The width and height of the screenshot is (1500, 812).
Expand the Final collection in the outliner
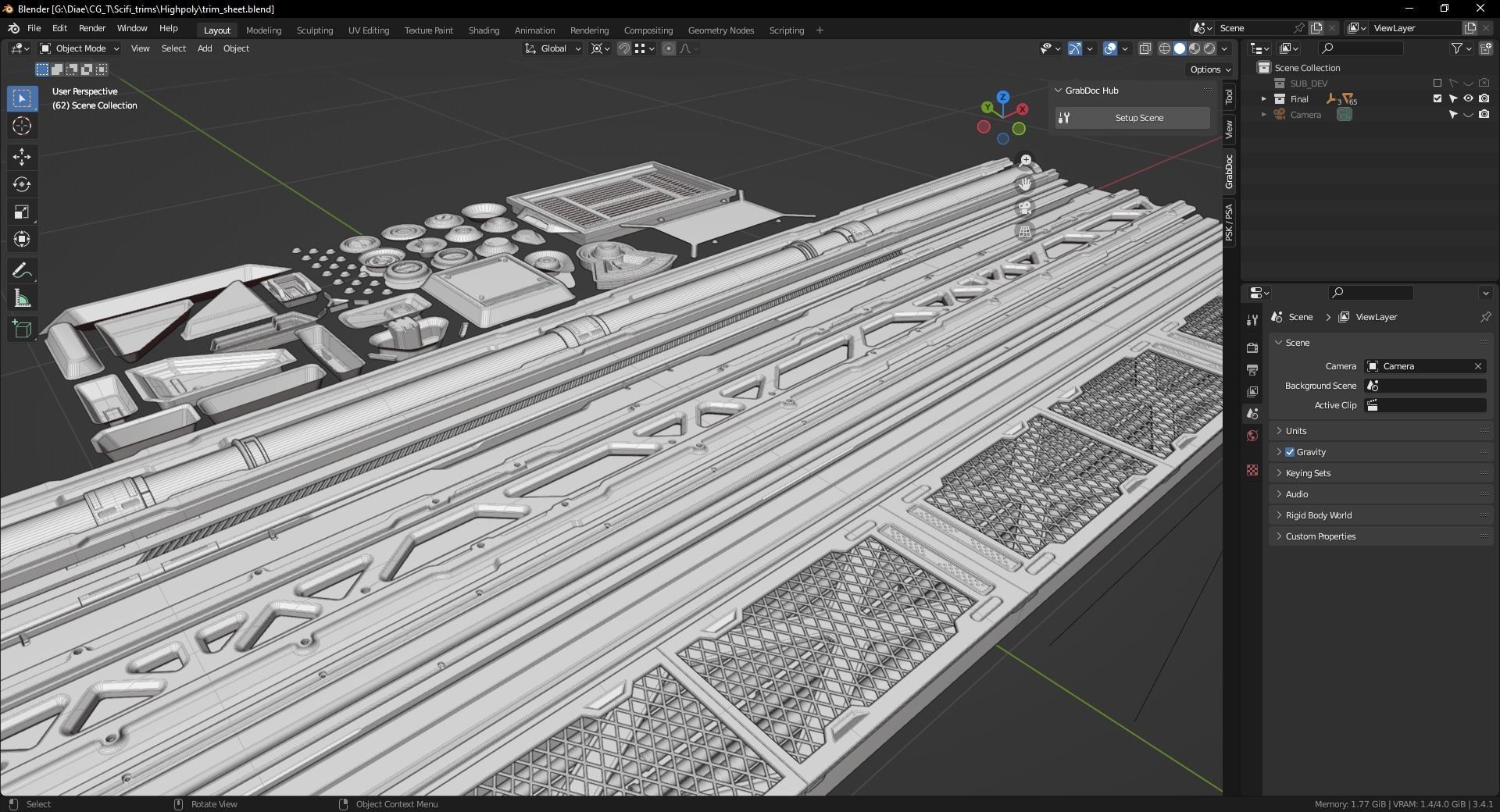pyautogui.click(x=1264, y=98)
